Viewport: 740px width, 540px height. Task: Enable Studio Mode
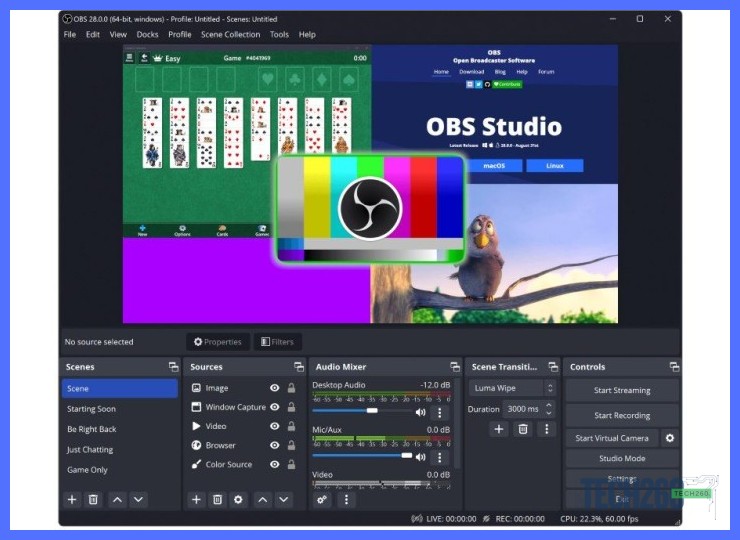click(622, 458)
